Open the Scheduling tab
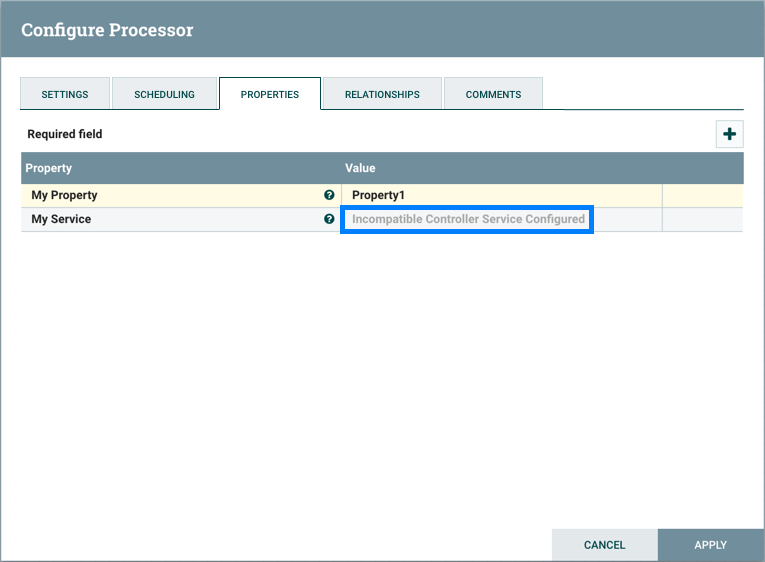 click(164, 94)
